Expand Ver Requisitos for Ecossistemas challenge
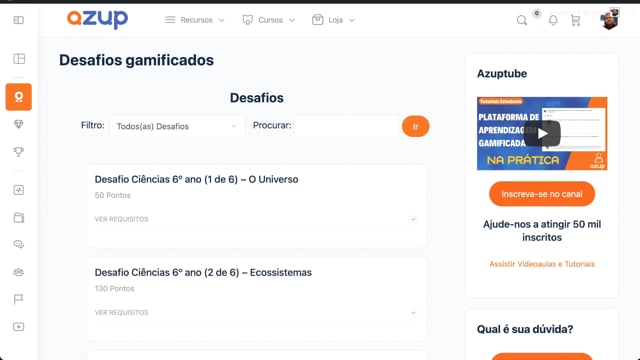This screenshot has height=360, width=640. point(256,312)
